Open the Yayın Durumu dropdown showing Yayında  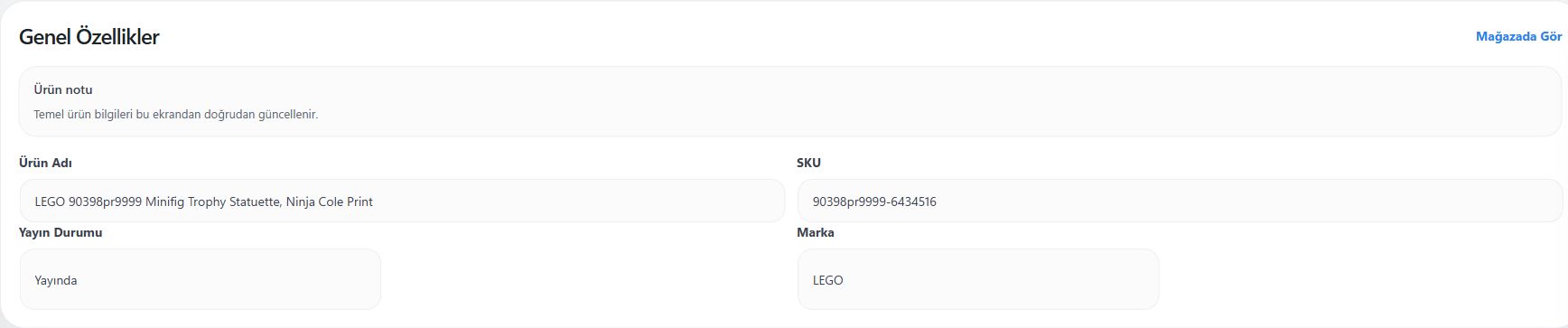coord(200,279)
